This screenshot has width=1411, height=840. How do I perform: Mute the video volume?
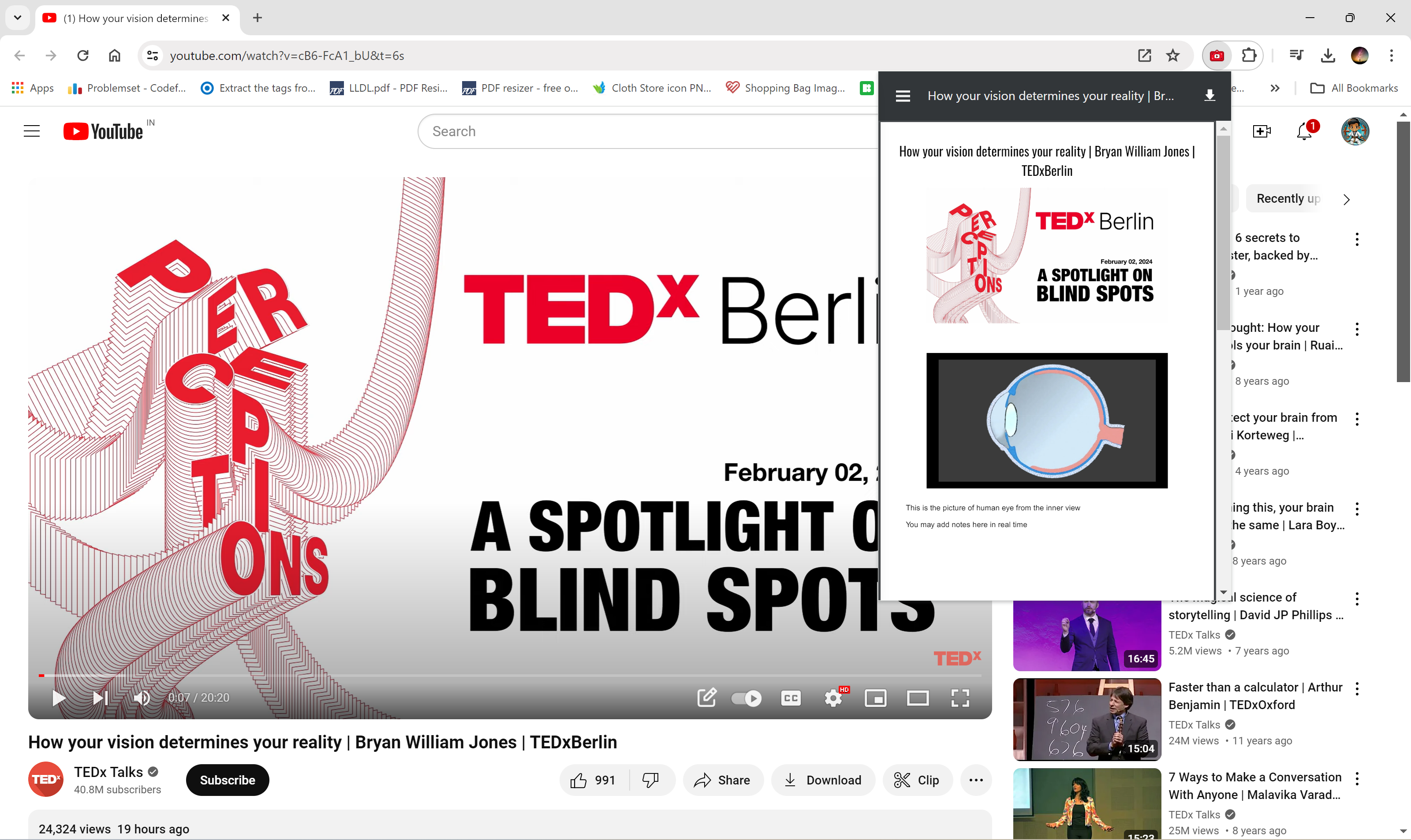point(142,698)
